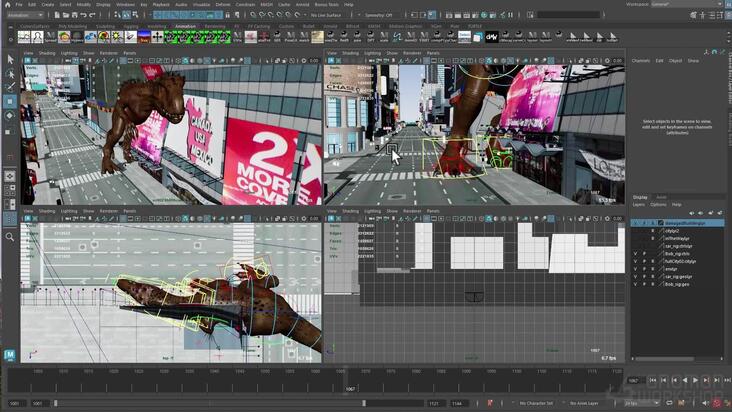The image size is (732, 412).
Task: Switch to the Display tab in layer editor
Action: 640,197
